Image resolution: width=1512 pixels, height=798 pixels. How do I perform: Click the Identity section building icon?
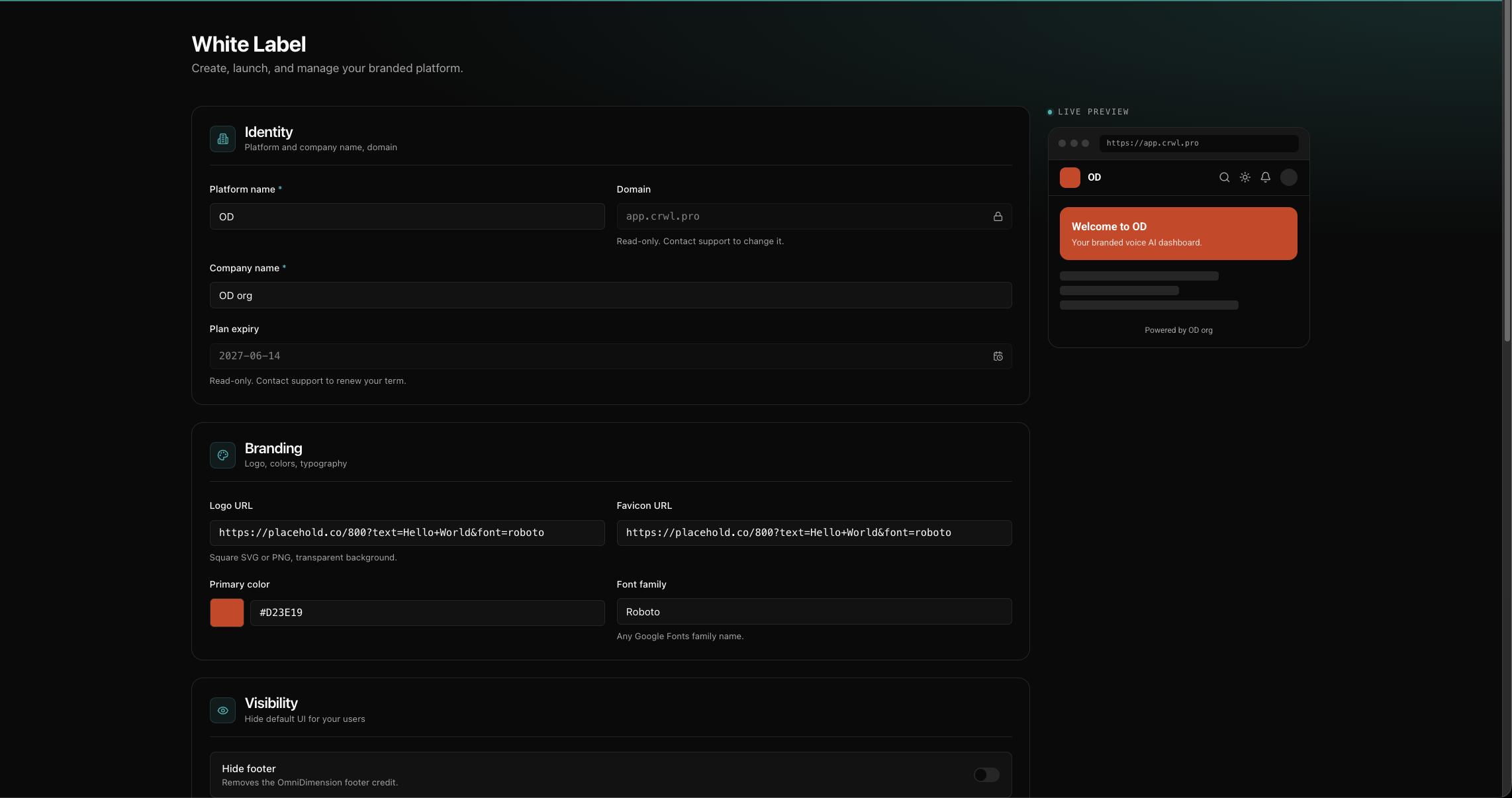click(x=222, y=139)
